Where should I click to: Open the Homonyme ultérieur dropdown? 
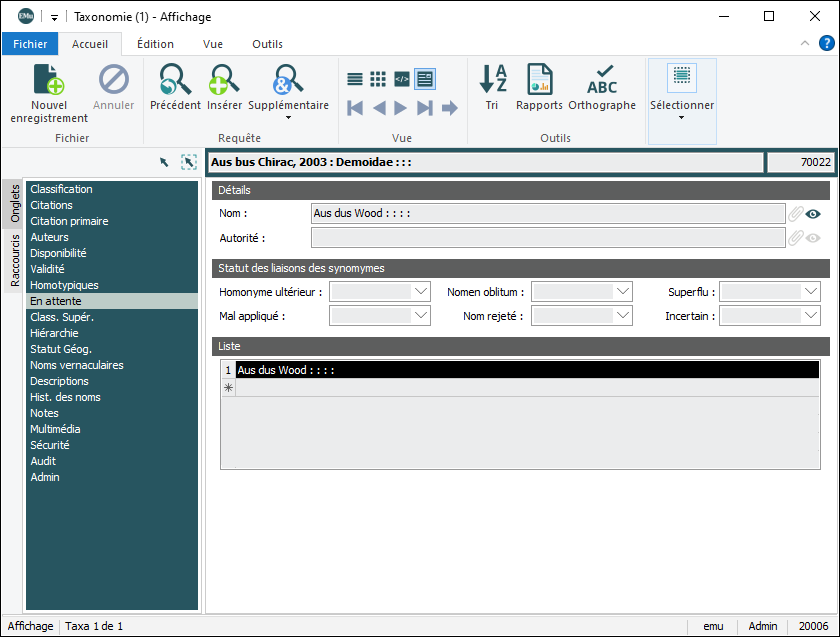(x=421, y=292)
